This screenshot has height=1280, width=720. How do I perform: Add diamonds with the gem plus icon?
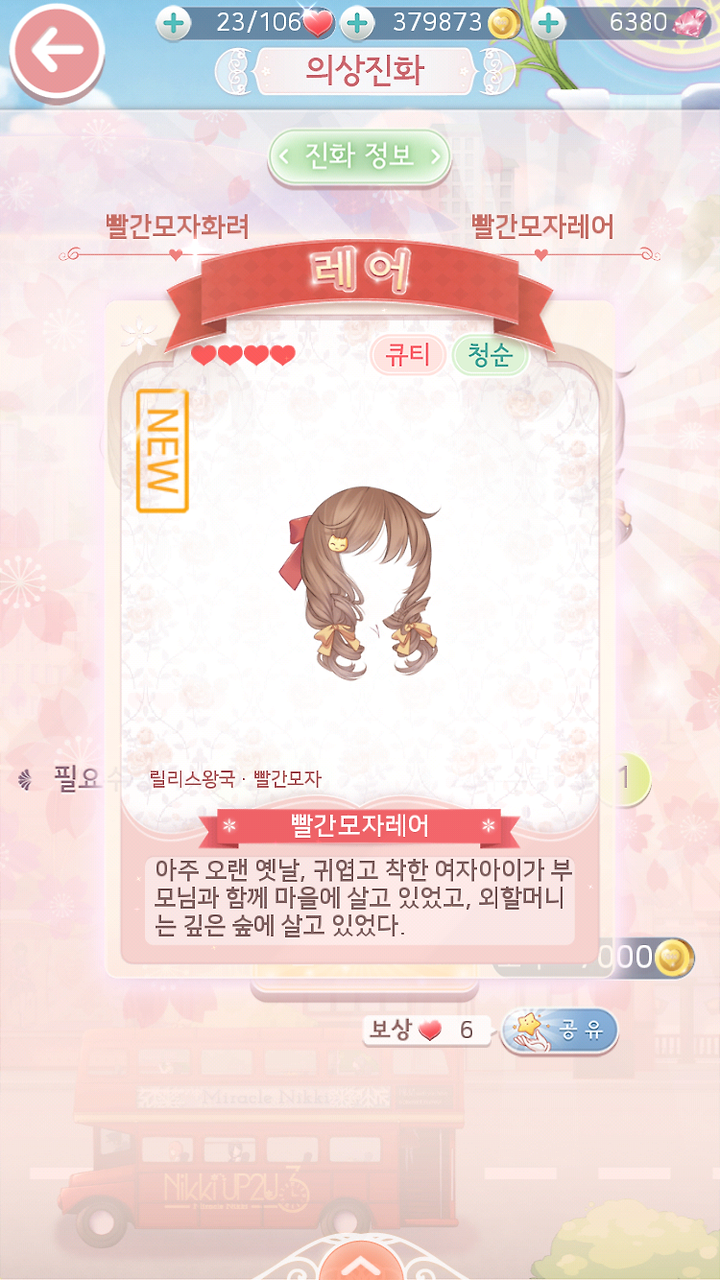coord(547,22)
